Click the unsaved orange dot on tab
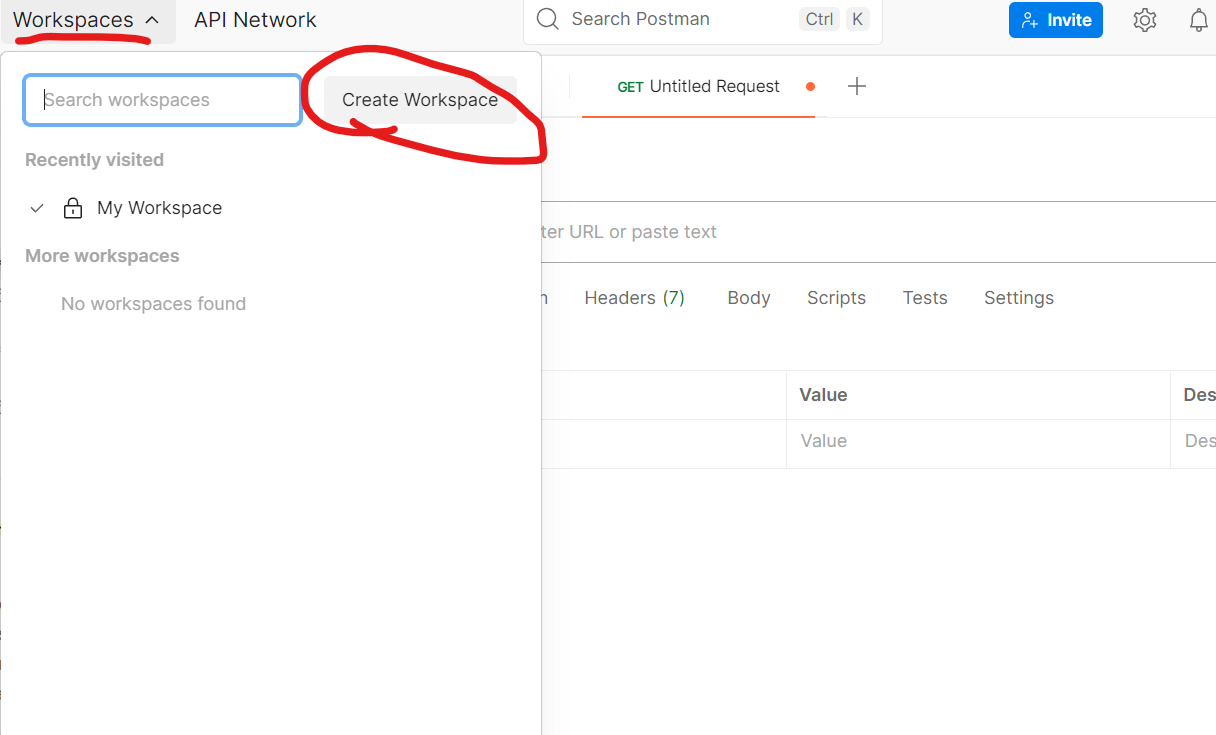 [810, 87]
